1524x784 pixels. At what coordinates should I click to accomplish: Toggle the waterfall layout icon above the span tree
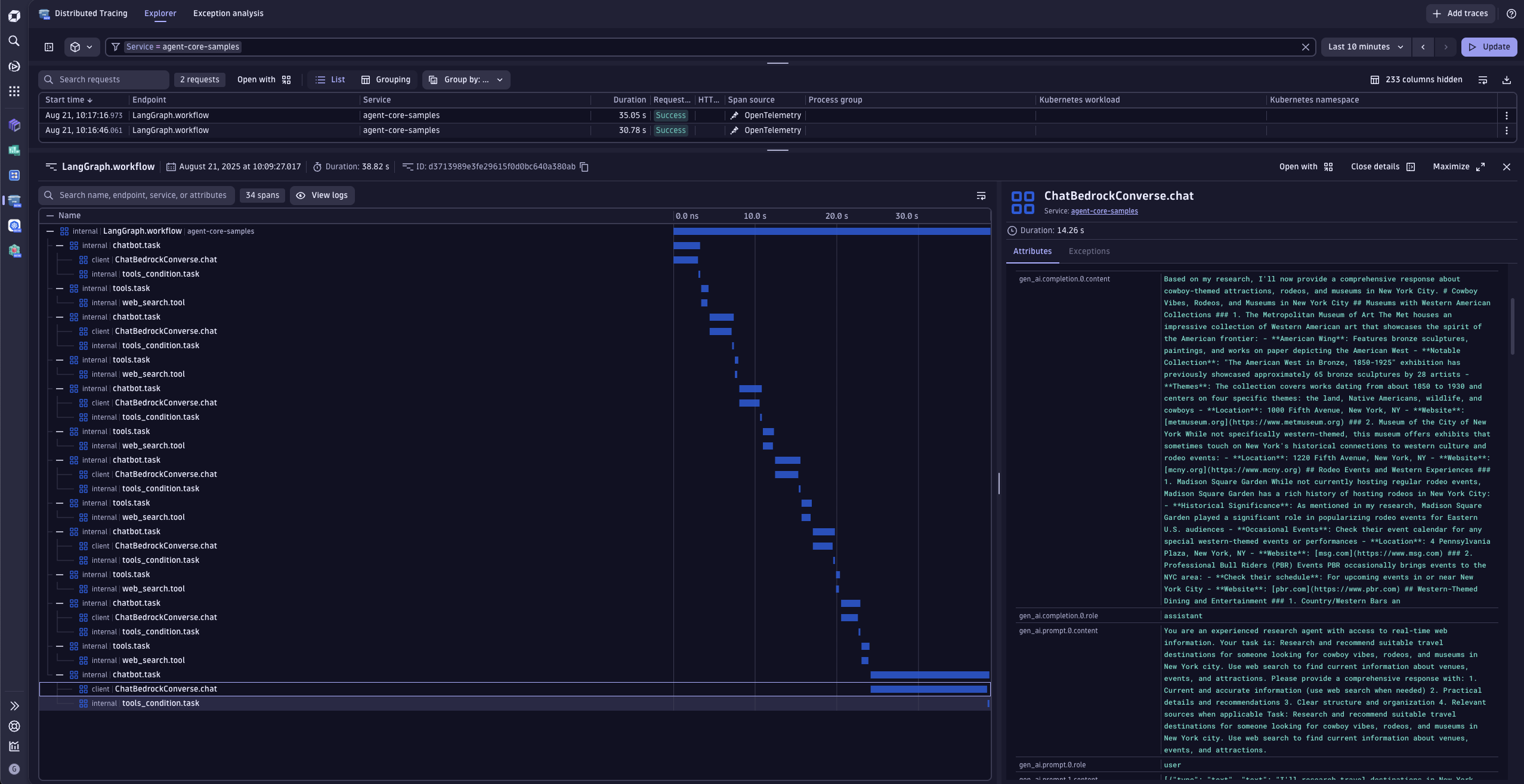coord(981,196)
